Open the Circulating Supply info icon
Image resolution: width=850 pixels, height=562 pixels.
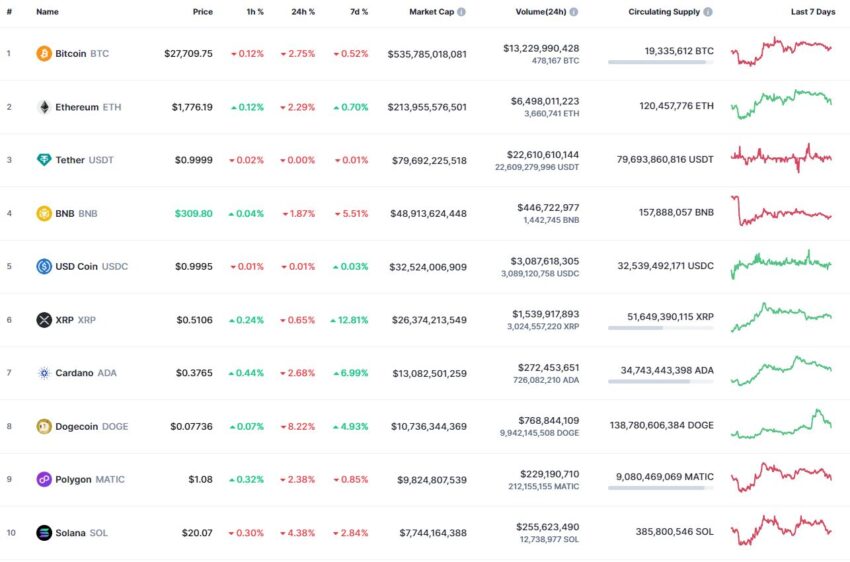tap(708, 12)
